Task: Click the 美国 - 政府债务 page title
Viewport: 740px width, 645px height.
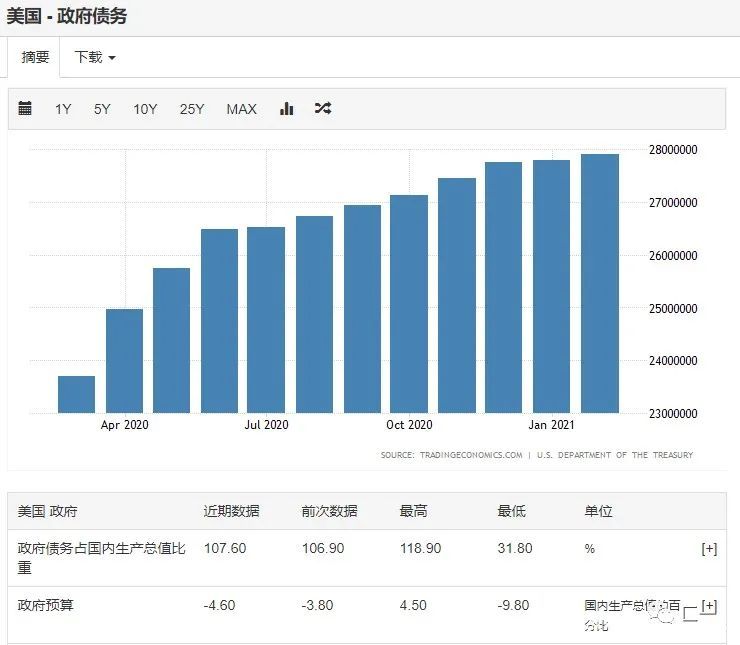Action: pyautogui.click(x=67, y=16)
